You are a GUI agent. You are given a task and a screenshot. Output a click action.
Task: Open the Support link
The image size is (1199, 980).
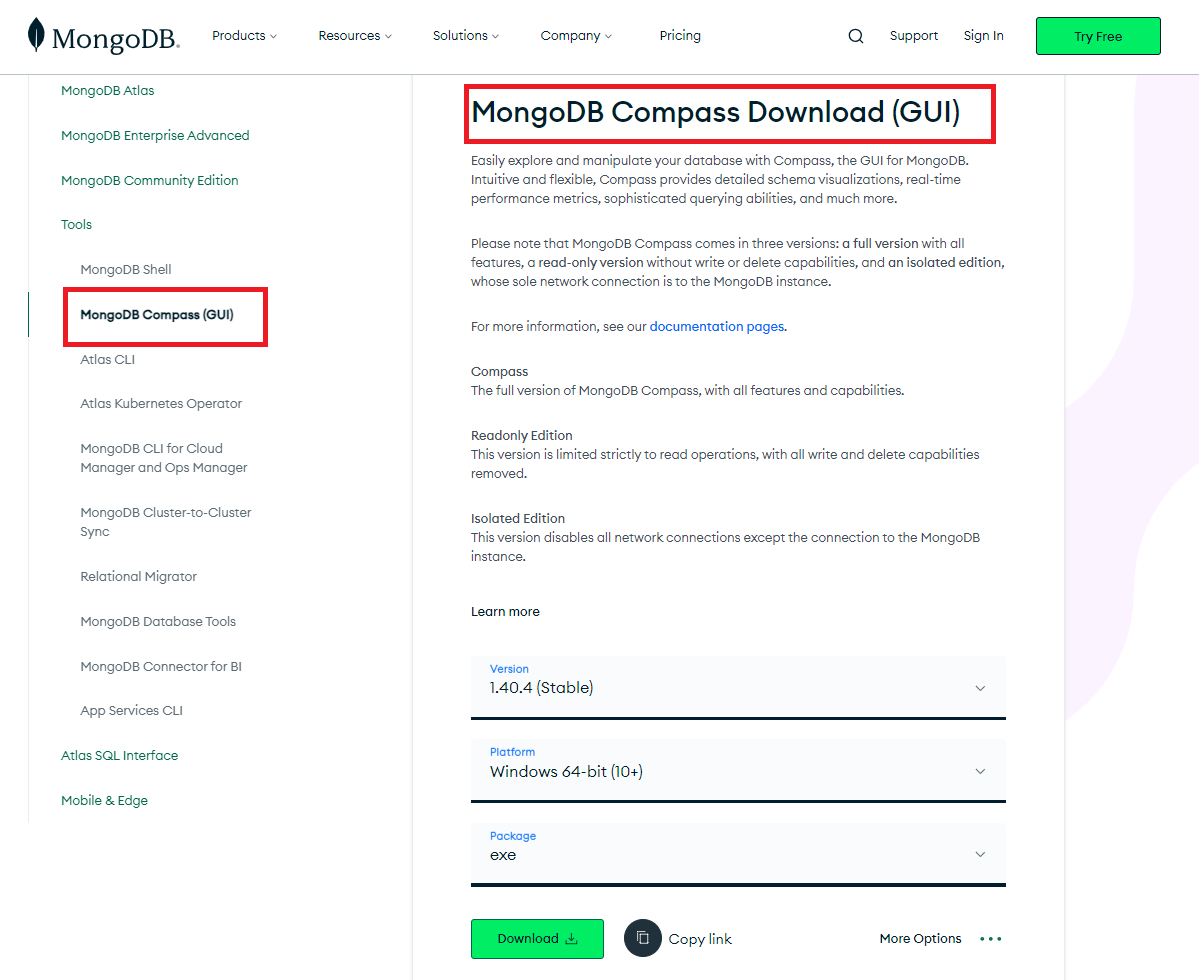tap(914, 36)
